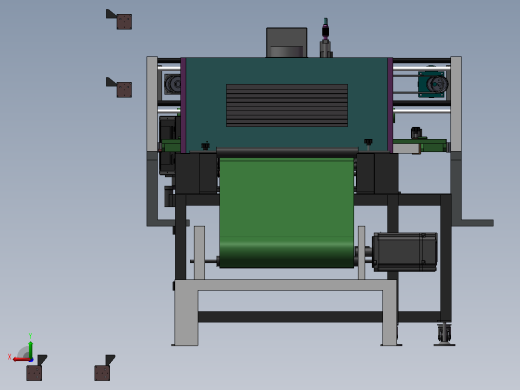Select the sensor mounted above the hood
The image size is (520, 390).
pyautogui.click(x=326, y=38)
